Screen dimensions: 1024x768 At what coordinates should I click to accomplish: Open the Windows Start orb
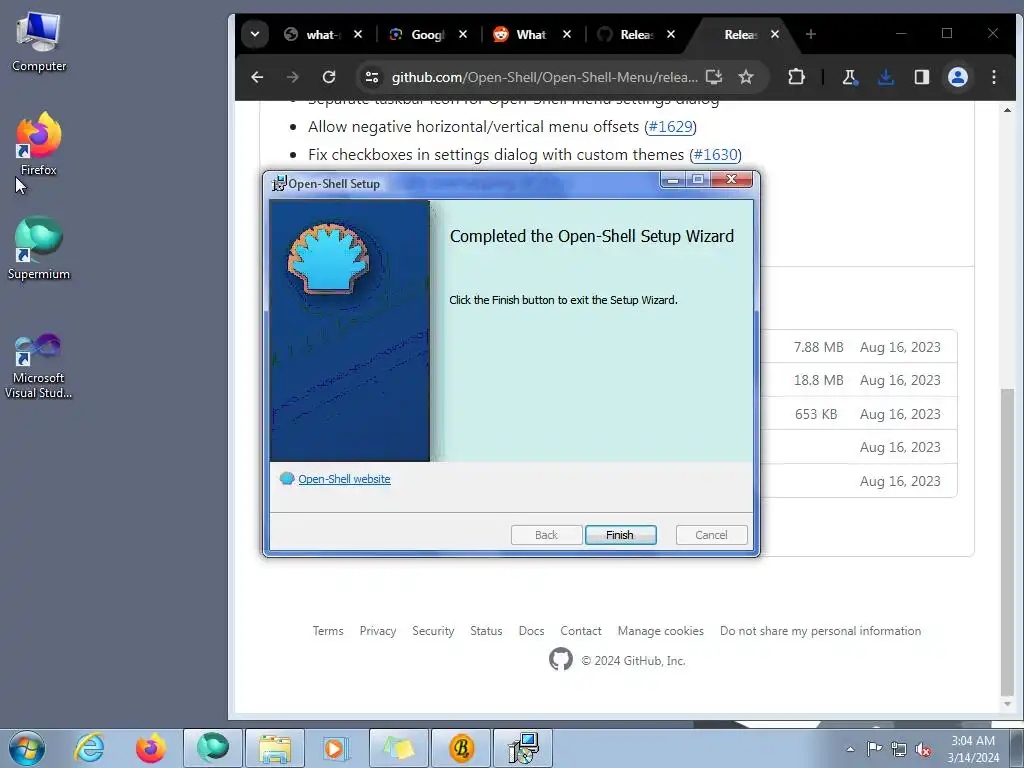pos(27,748)
